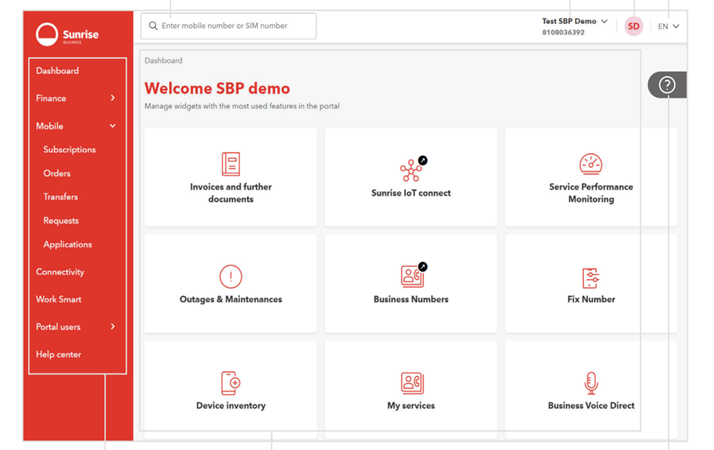Open the Portal users sidebar item
Screen dimensions: 714x450
[x=58, y=327]
